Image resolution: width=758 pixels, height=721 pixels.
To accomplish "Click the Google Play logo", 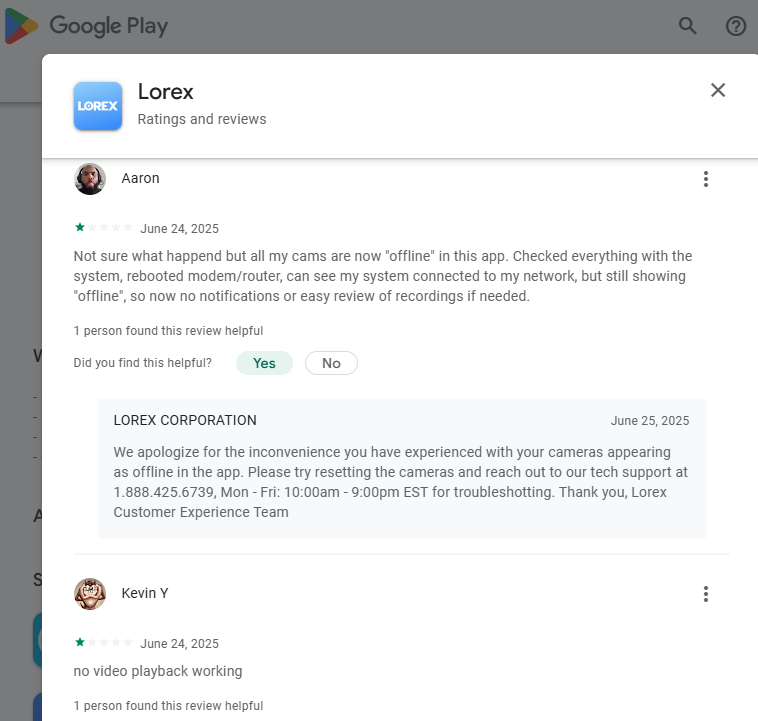I will 86,26.
